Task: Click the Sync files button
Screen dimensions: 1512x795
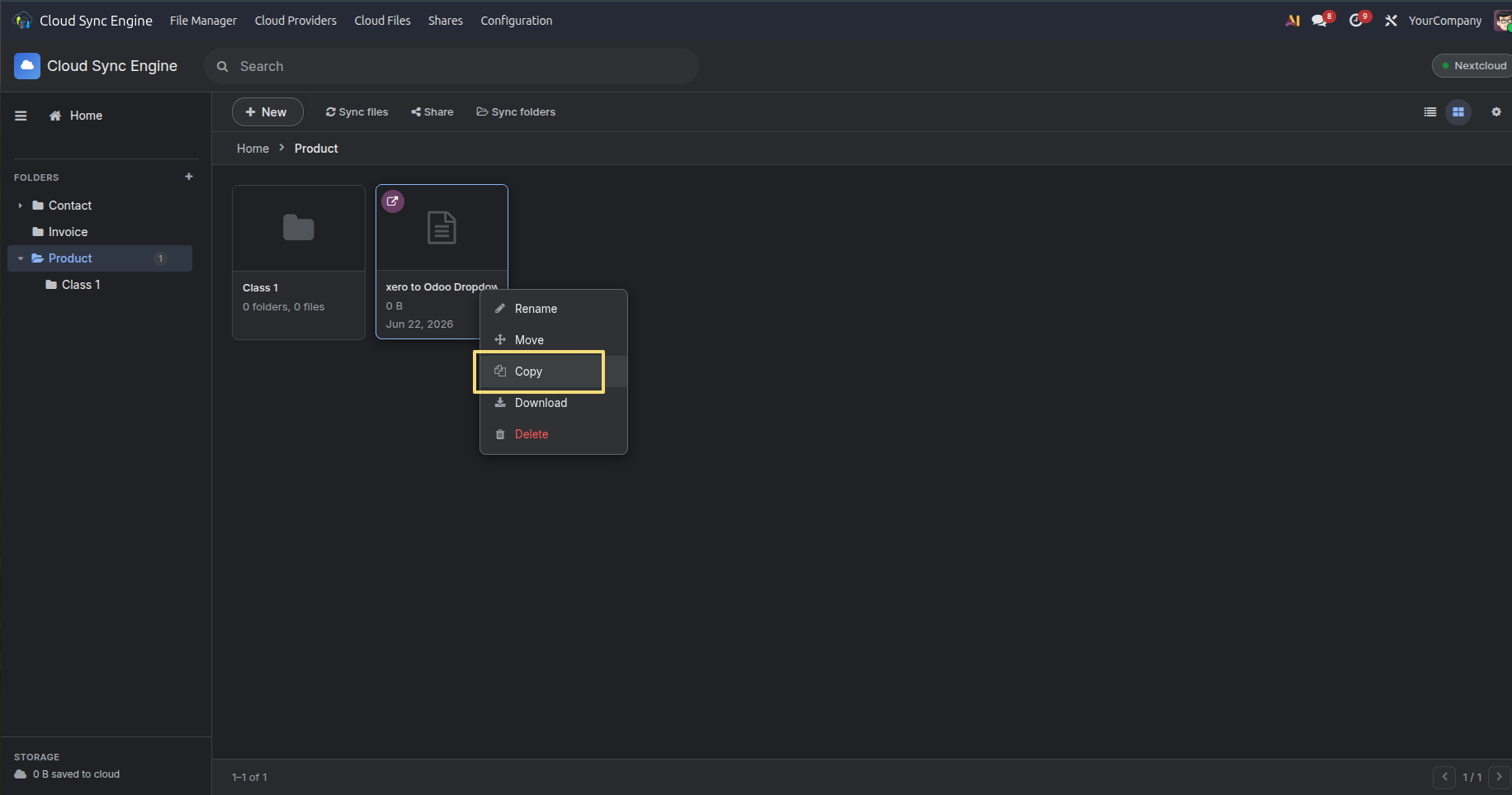Action: click(357, 112)
